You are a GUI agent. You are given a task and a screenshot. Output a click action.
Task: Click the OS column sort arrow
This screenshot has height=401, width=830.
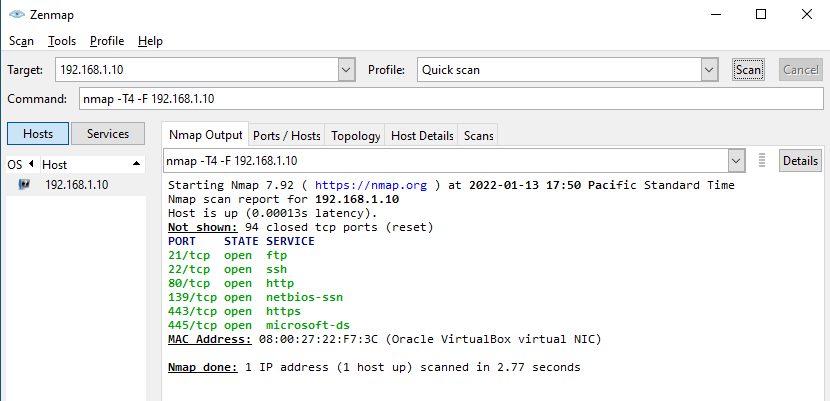click(x=30, y=164)
